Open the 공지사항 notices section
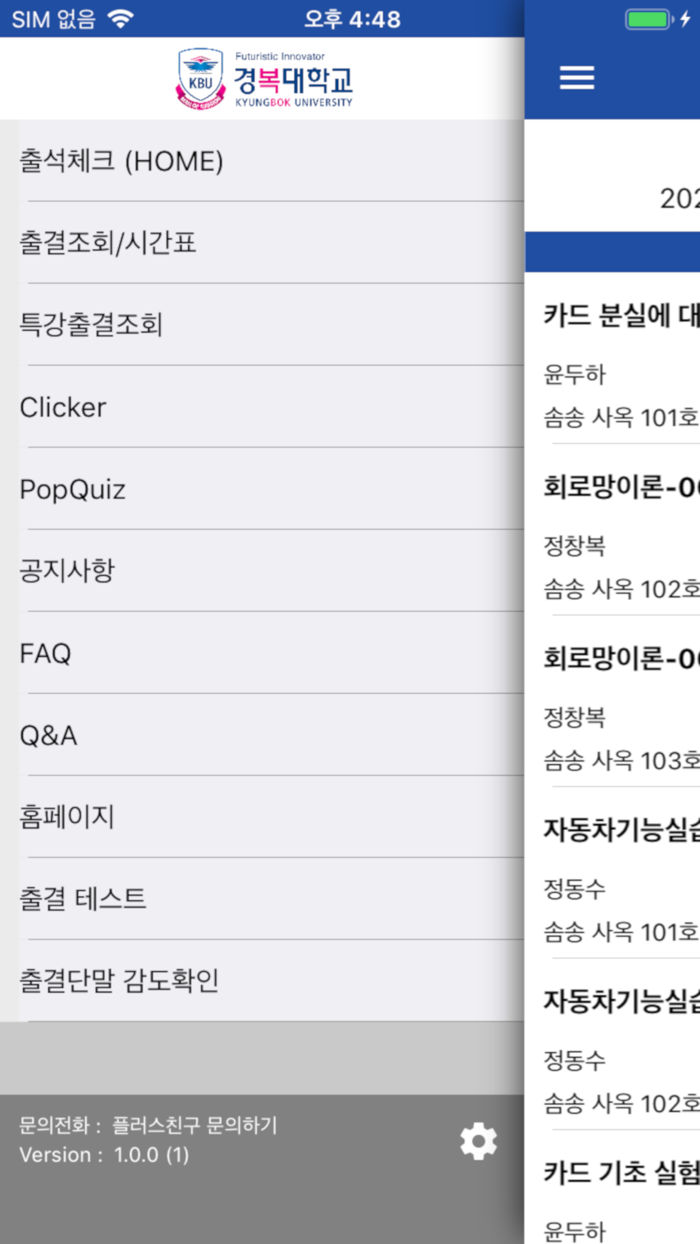 click(62, 571)
